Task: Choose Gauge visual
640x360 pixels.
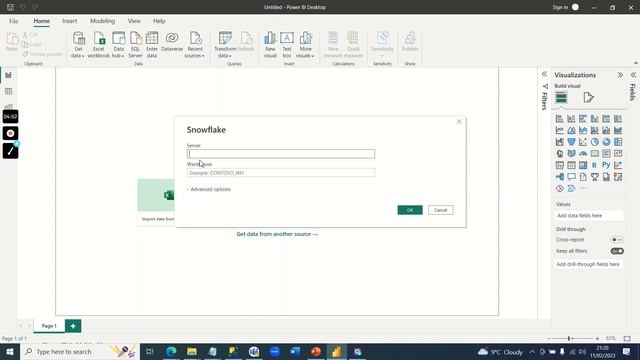Action: 583,153
